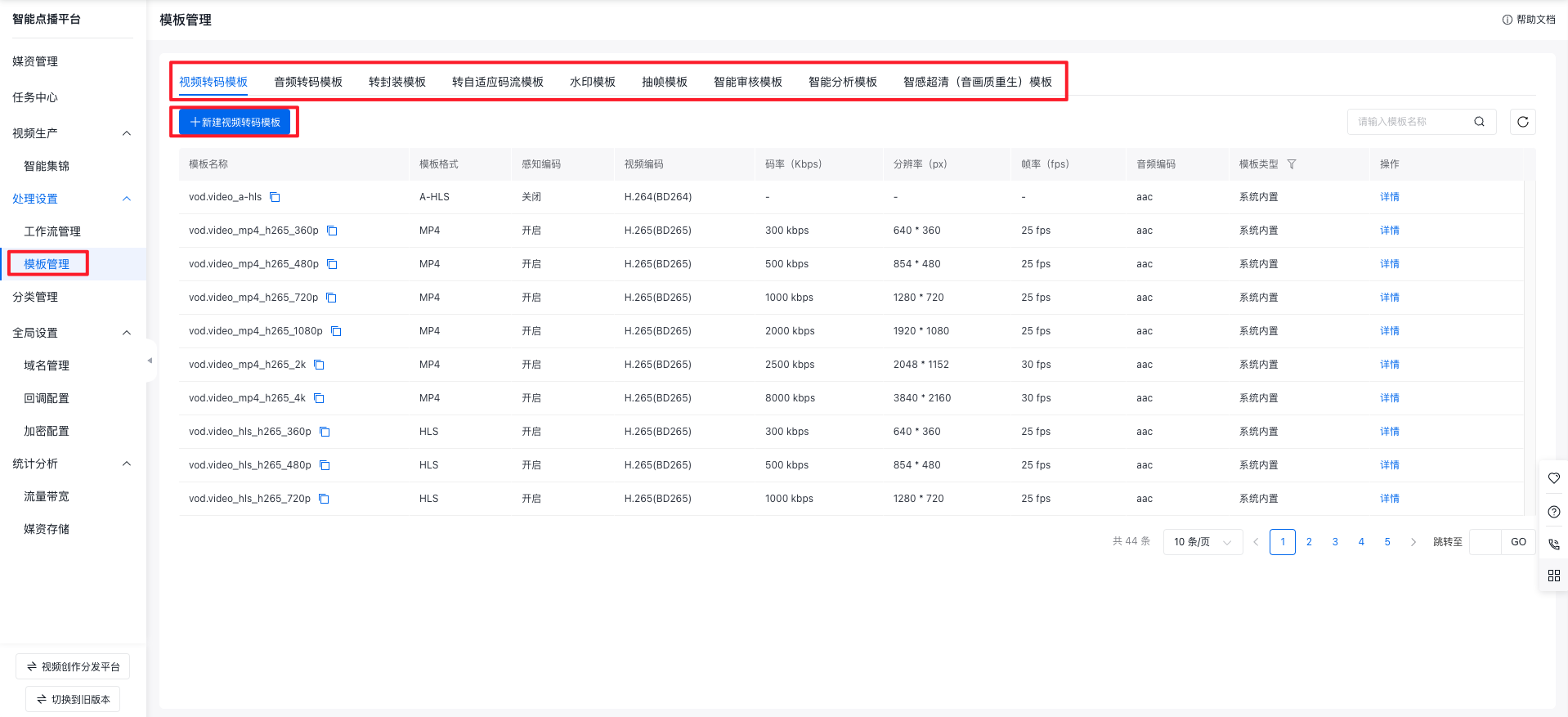
Task: Open 媒资存储 in sidebar
Action: 47,529
